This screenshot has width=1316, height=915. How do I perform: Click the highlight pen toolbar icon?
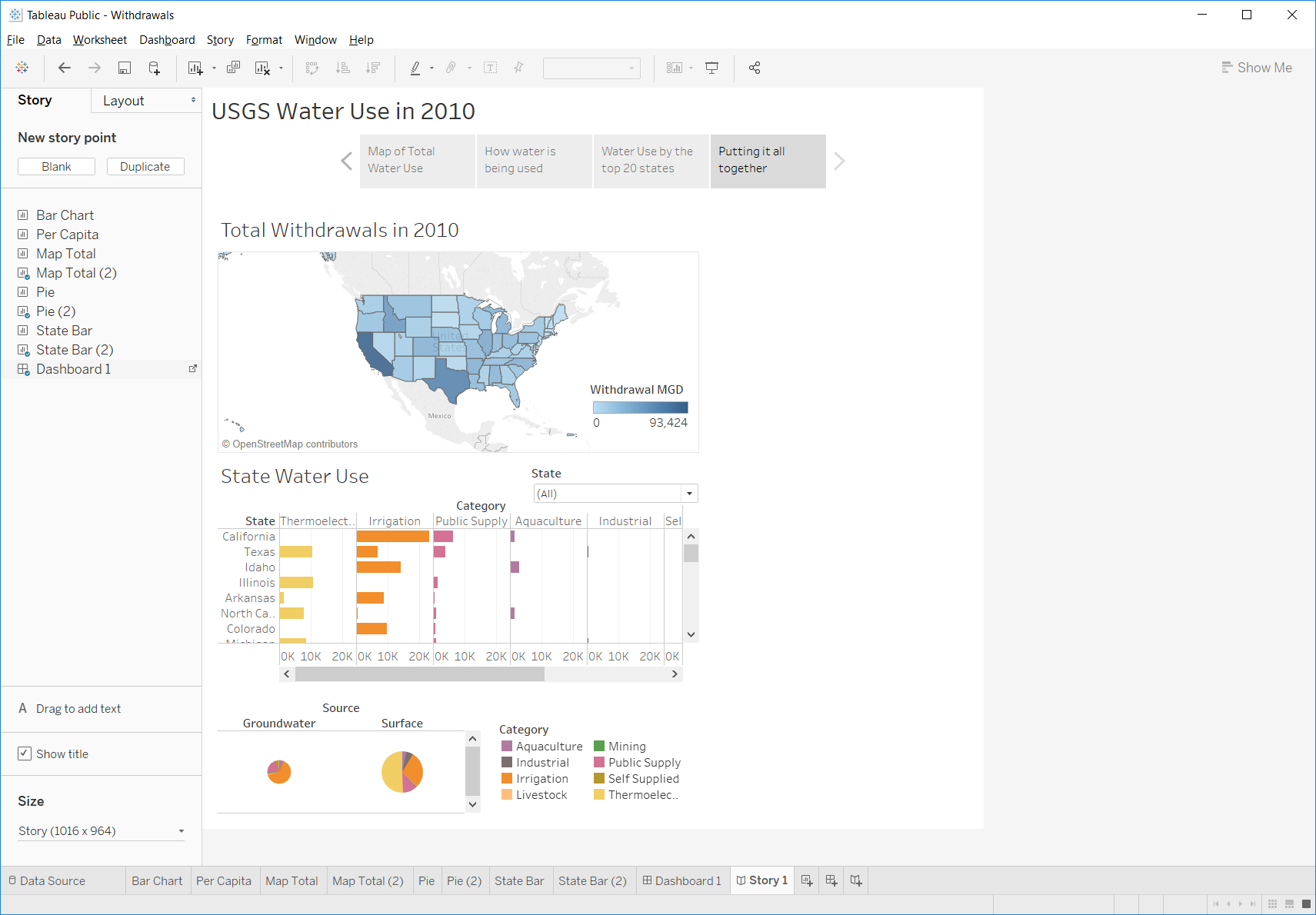point(415,68)
